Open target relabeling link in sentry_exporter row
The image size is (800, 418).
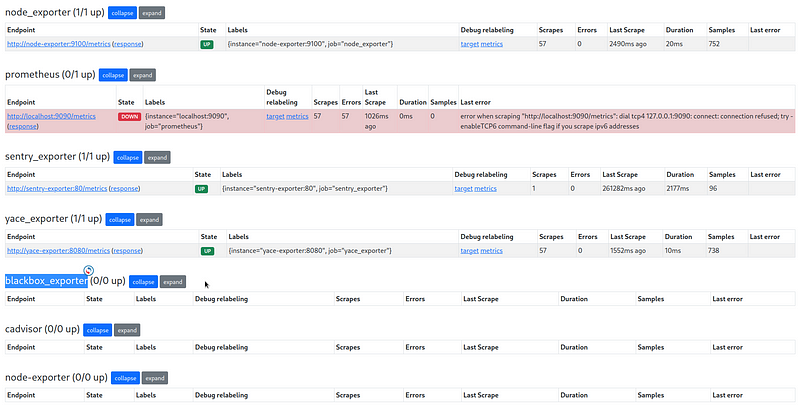463,188
